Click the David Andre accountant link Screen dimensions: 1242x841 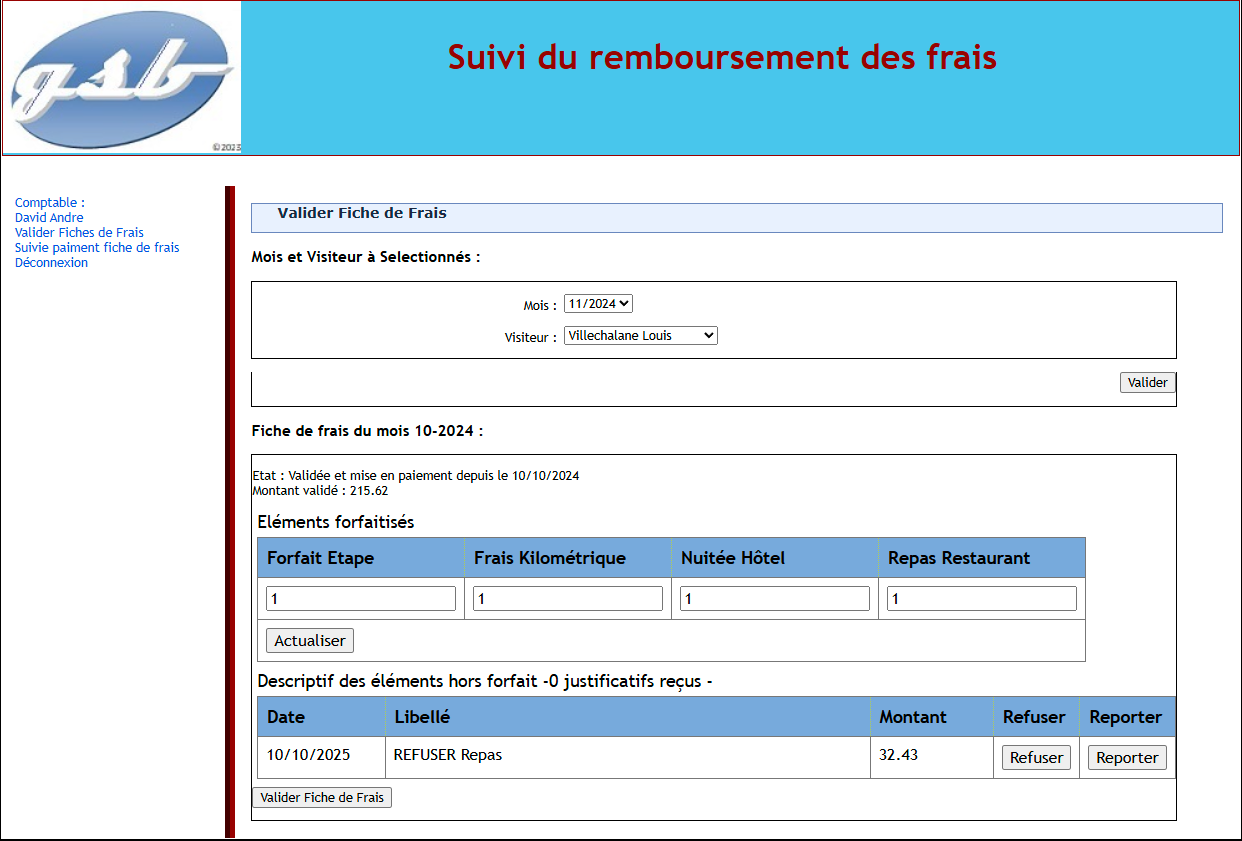pos(49,217)
